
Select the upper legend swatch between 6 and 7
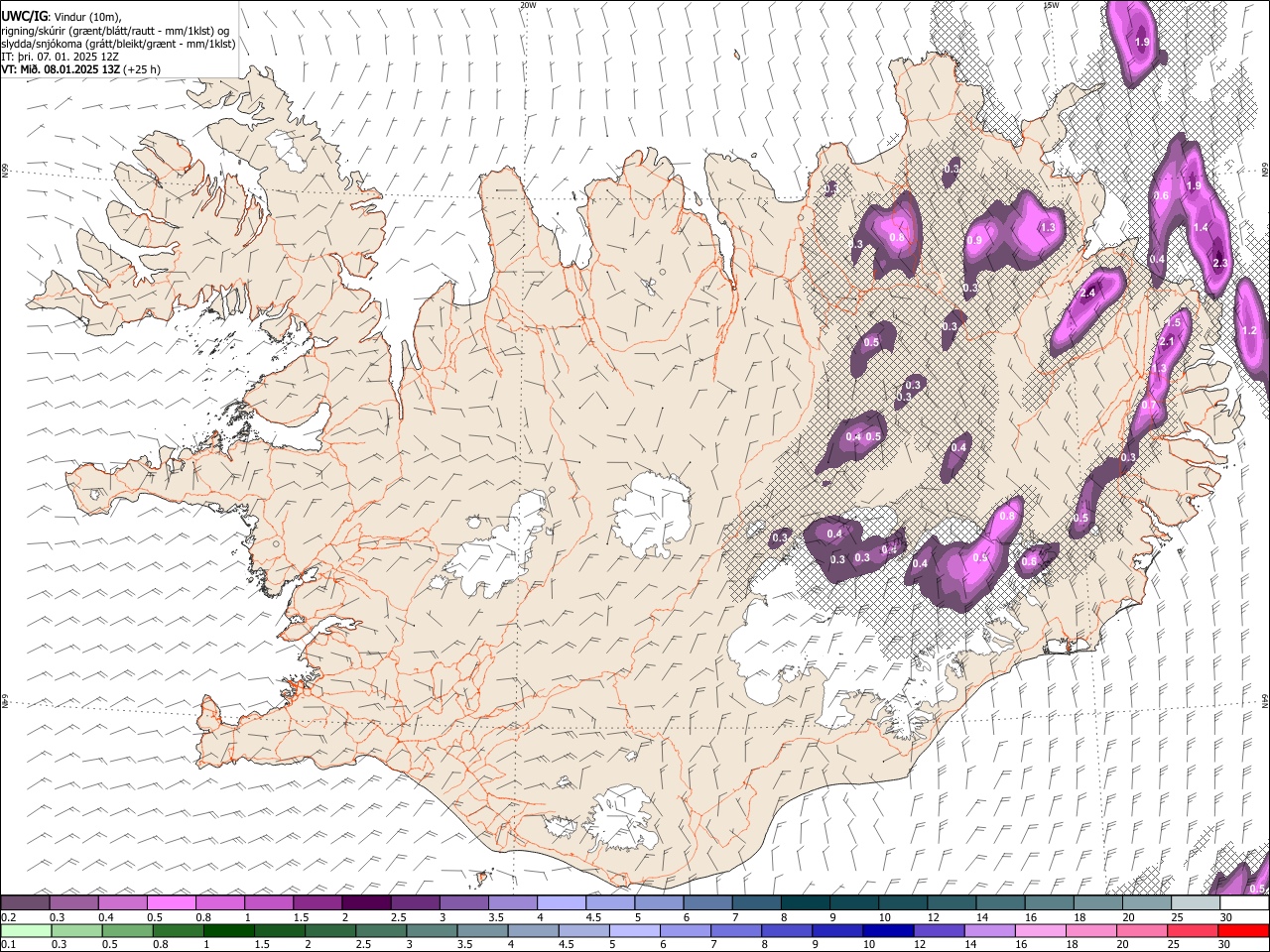[706, 903]
